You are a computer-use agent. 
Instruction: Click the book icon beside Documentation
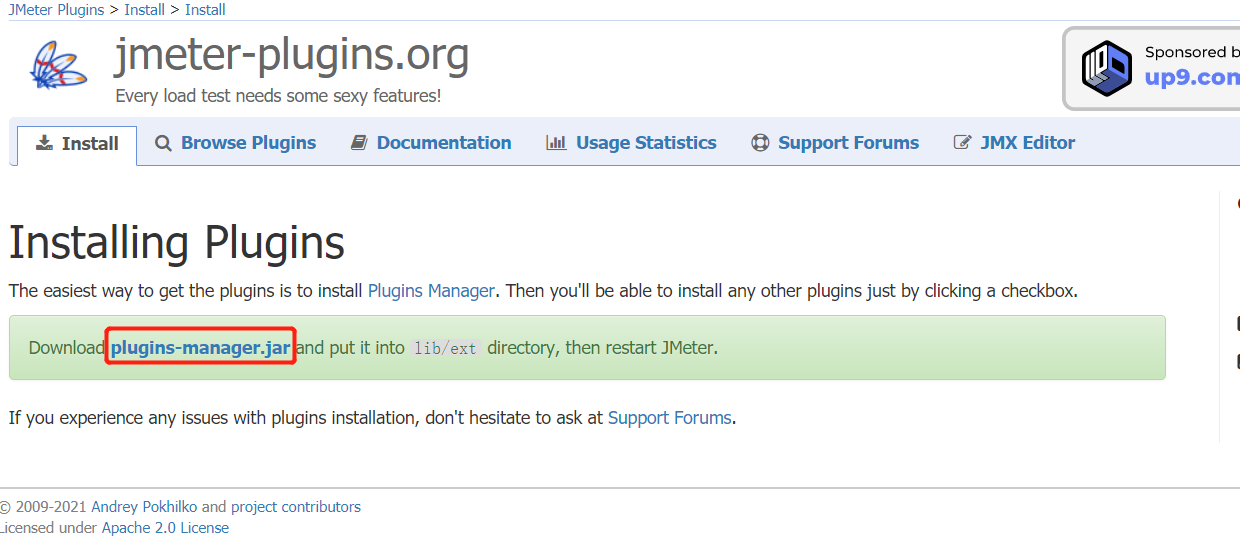point(359,143)
